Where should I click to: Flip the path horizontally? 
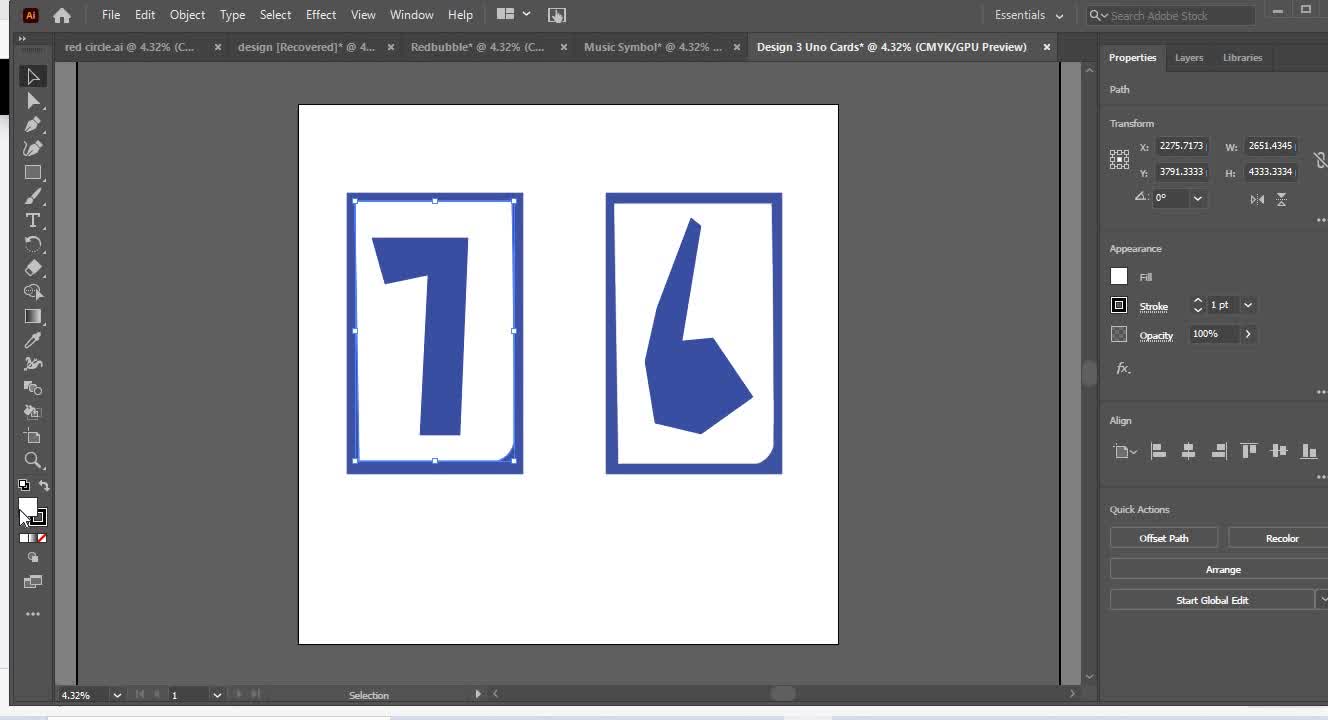pos(1257,199)
